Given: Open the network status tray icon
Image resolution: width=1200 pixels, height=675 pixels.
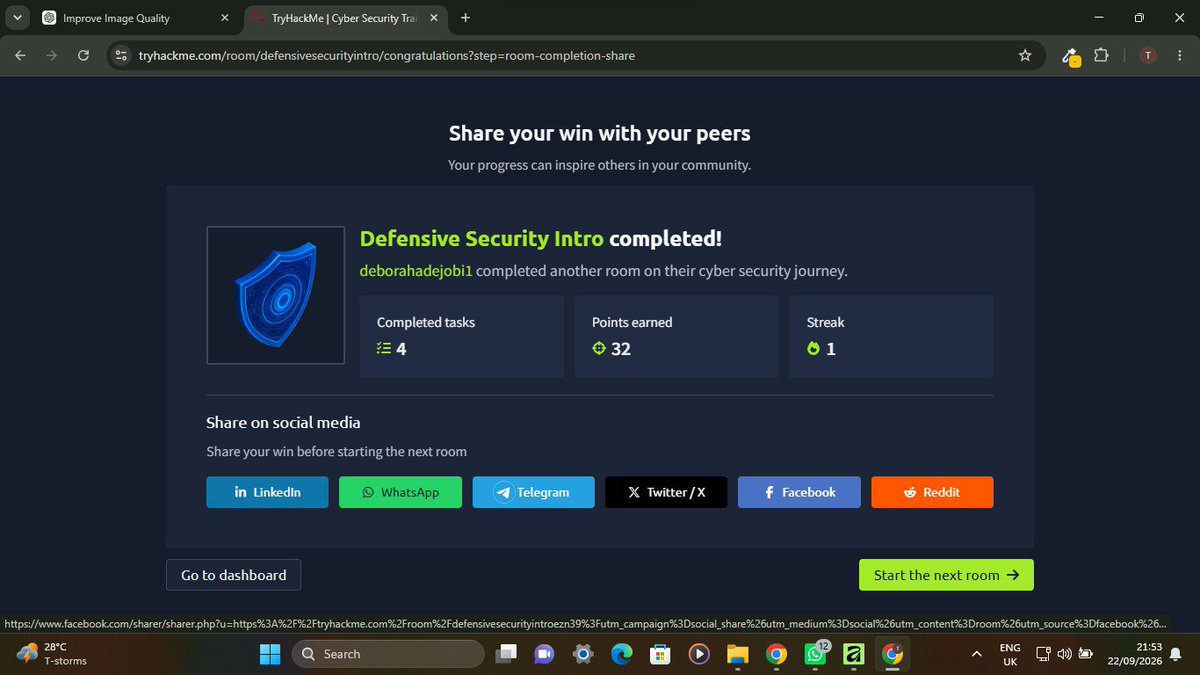Looking at the screenshot, I should coord(1043,654).
